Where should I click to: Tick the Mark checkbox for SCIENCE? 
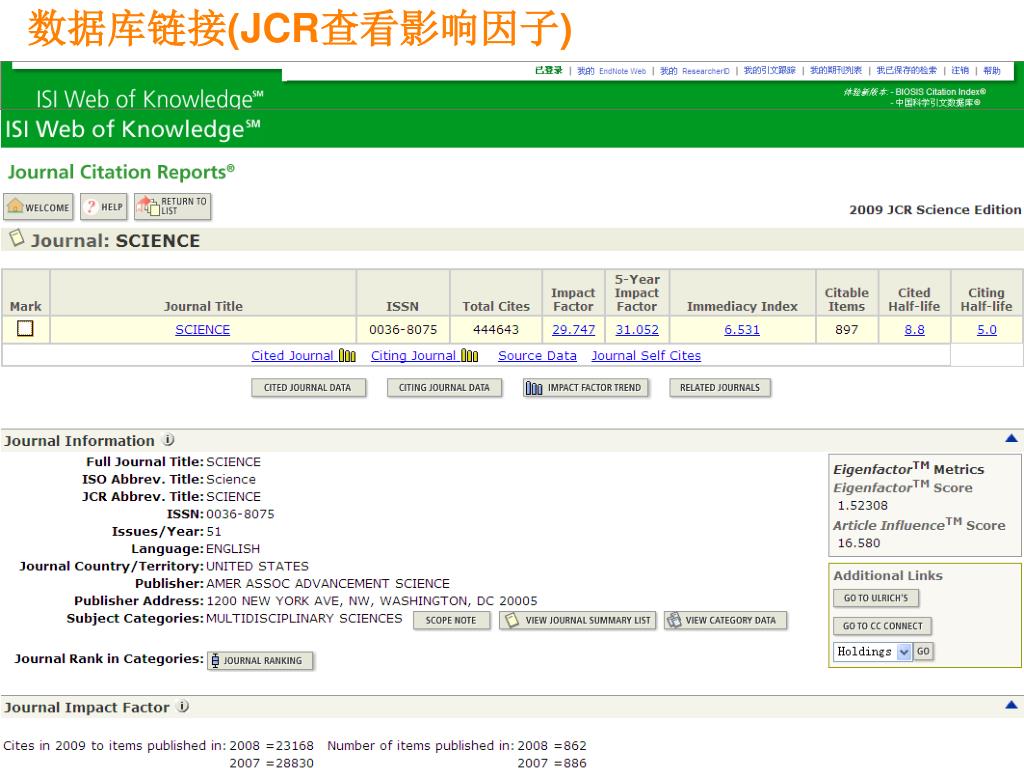point(25,328)
